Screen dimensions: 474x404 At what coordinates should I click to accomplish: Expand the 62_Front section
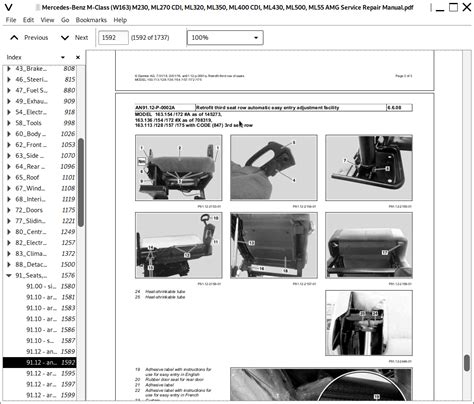pyautogui.click(x=9, y=145)
